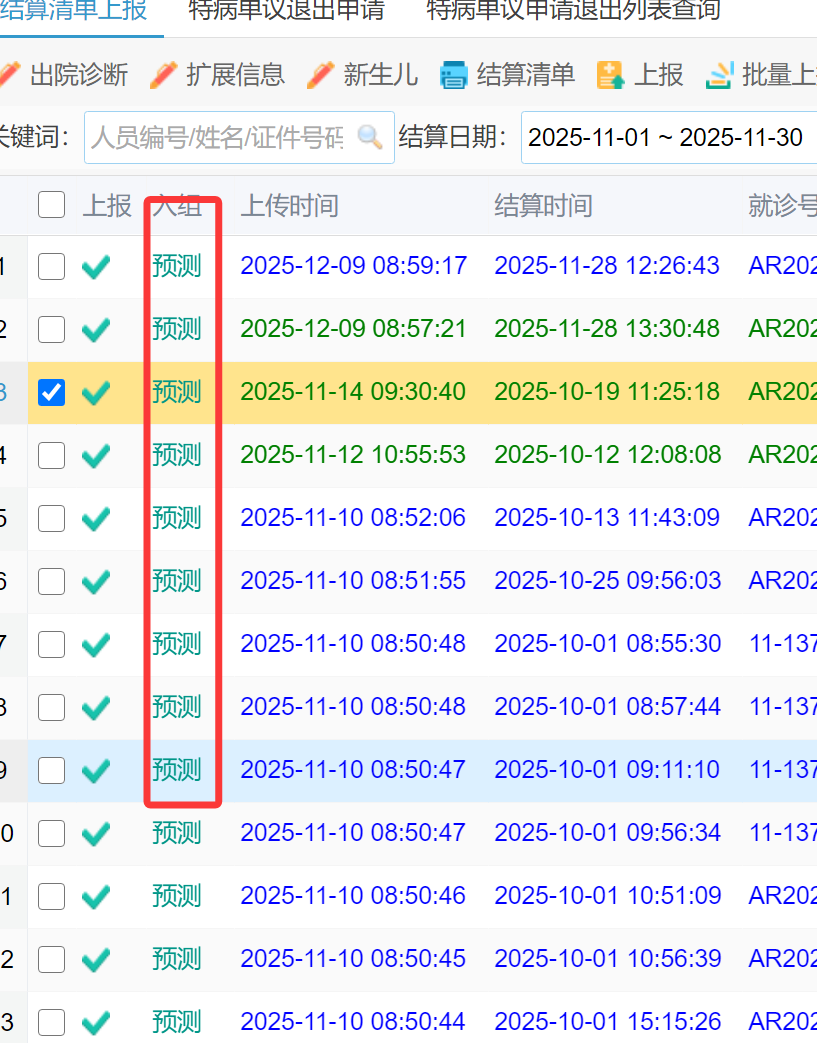This screenshot has height=1043, width=817.
Task: Click the 扩展信息 pencil icon
Action: [x=166, y=75]
